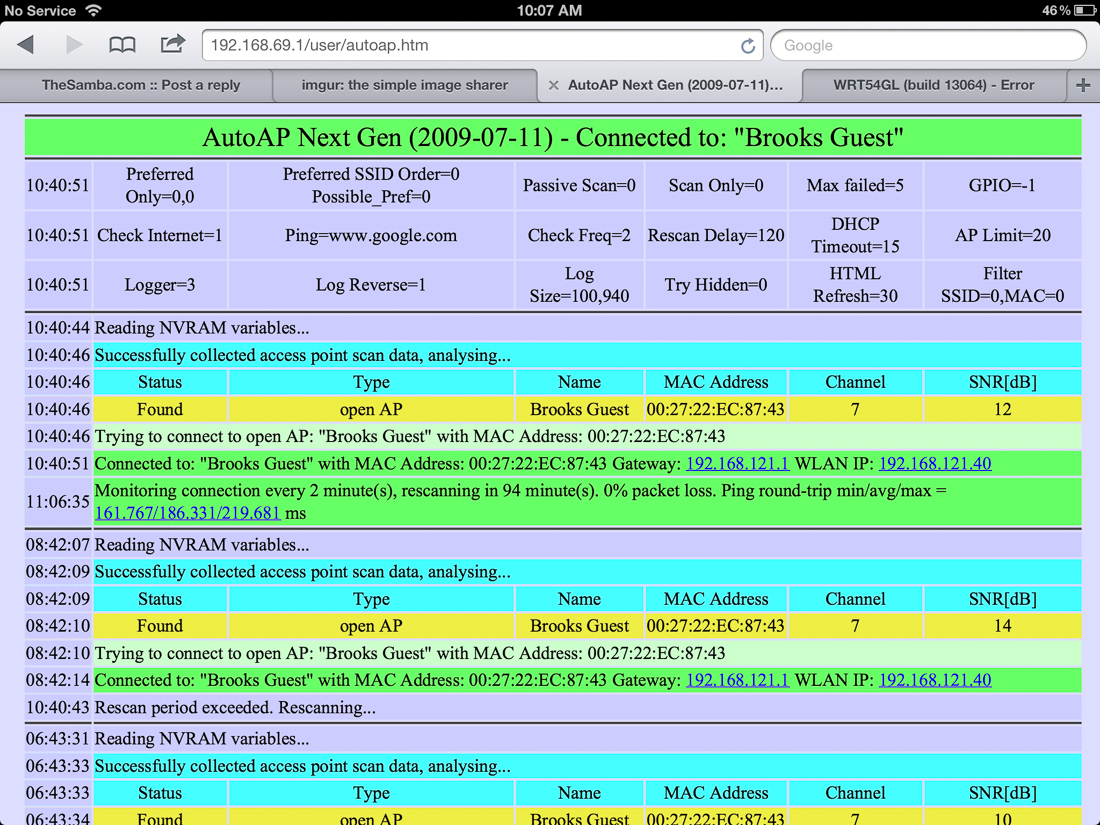Screen dimensions: 1100x825
Task: Open a new tab with plus icon
Action: (1083, 85)
